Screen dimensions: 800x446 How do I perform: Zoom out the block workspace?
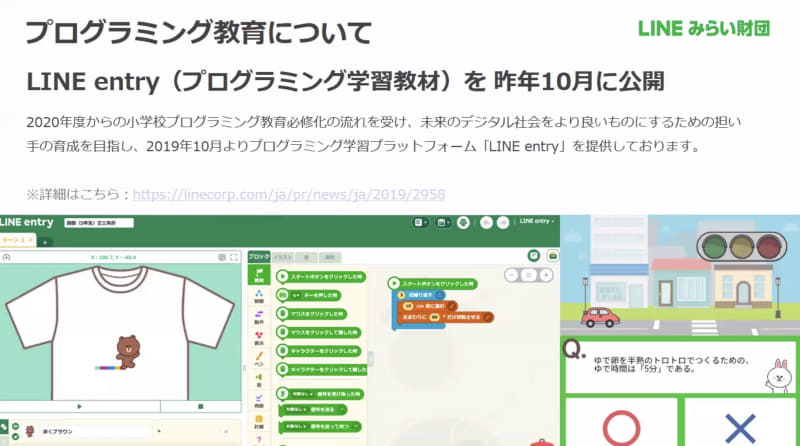point(512,276)
